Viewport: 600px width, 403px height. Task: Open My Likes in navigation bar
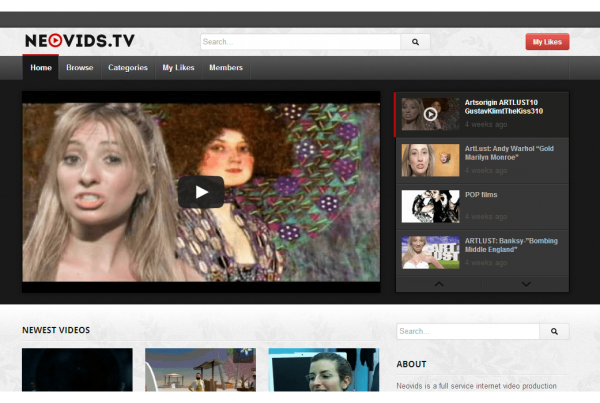178,68
